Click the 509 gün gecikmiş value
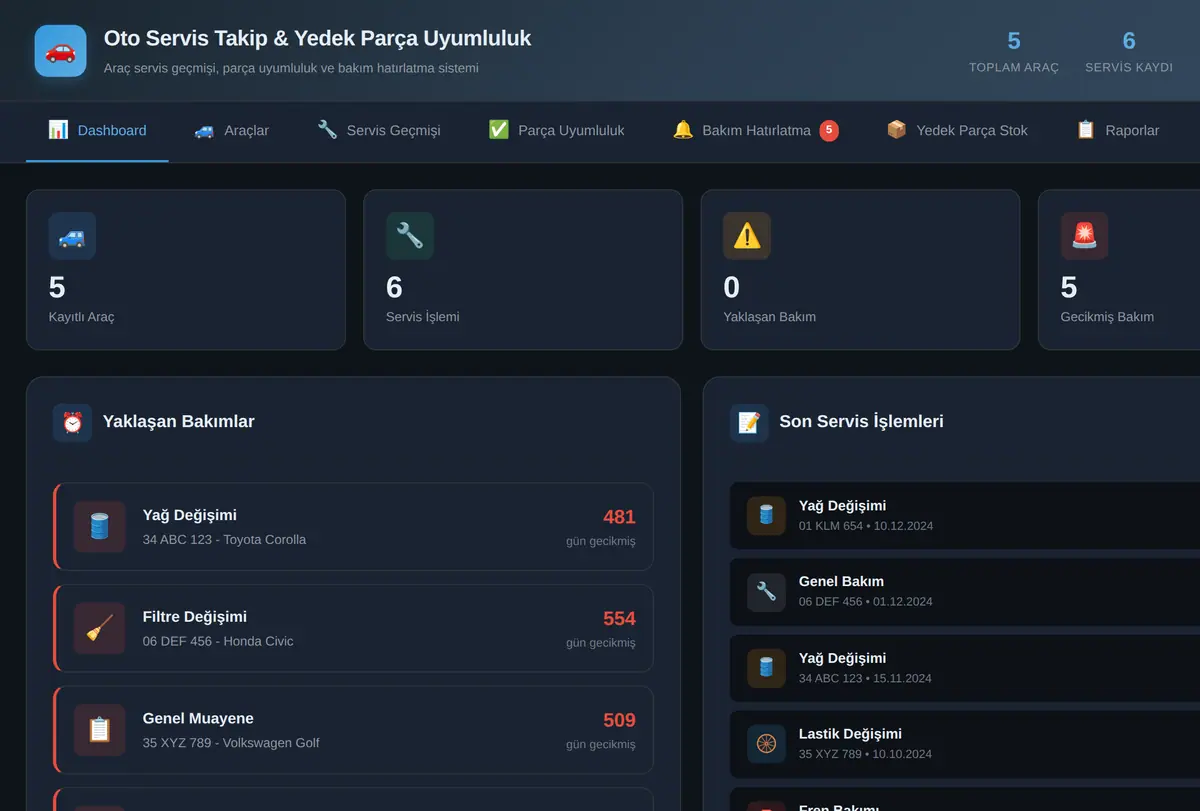The height and width of the screenshot is (811, 1200). [x=601, y=730]
